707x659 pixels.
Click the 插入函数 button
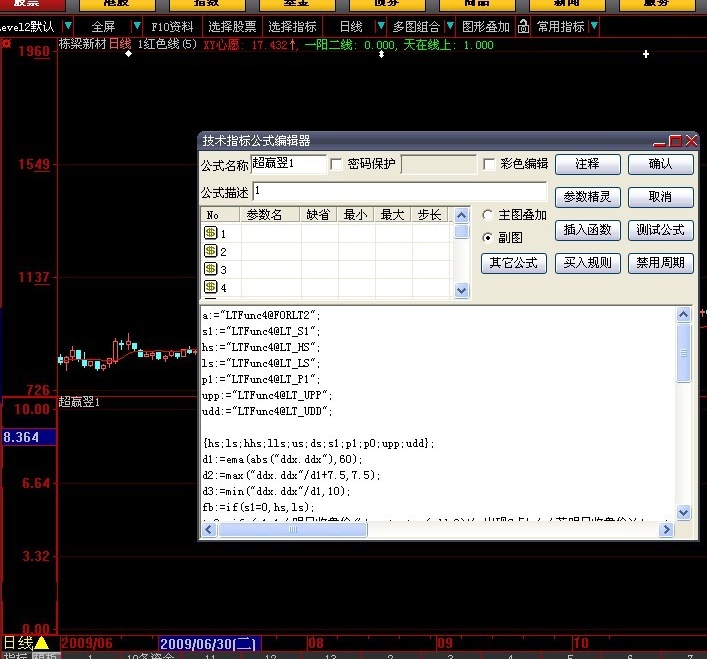[x=588, y=230]
